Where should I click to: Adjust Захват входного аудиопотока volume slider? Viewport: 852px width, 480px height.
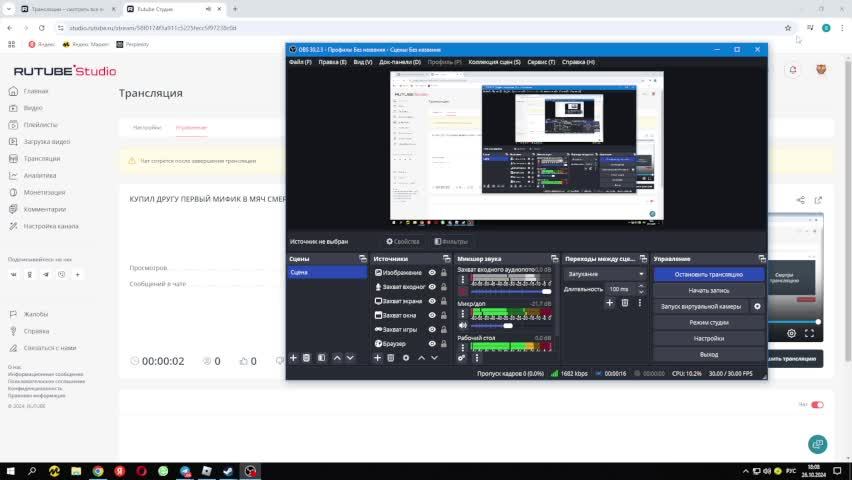pos(511,292)
